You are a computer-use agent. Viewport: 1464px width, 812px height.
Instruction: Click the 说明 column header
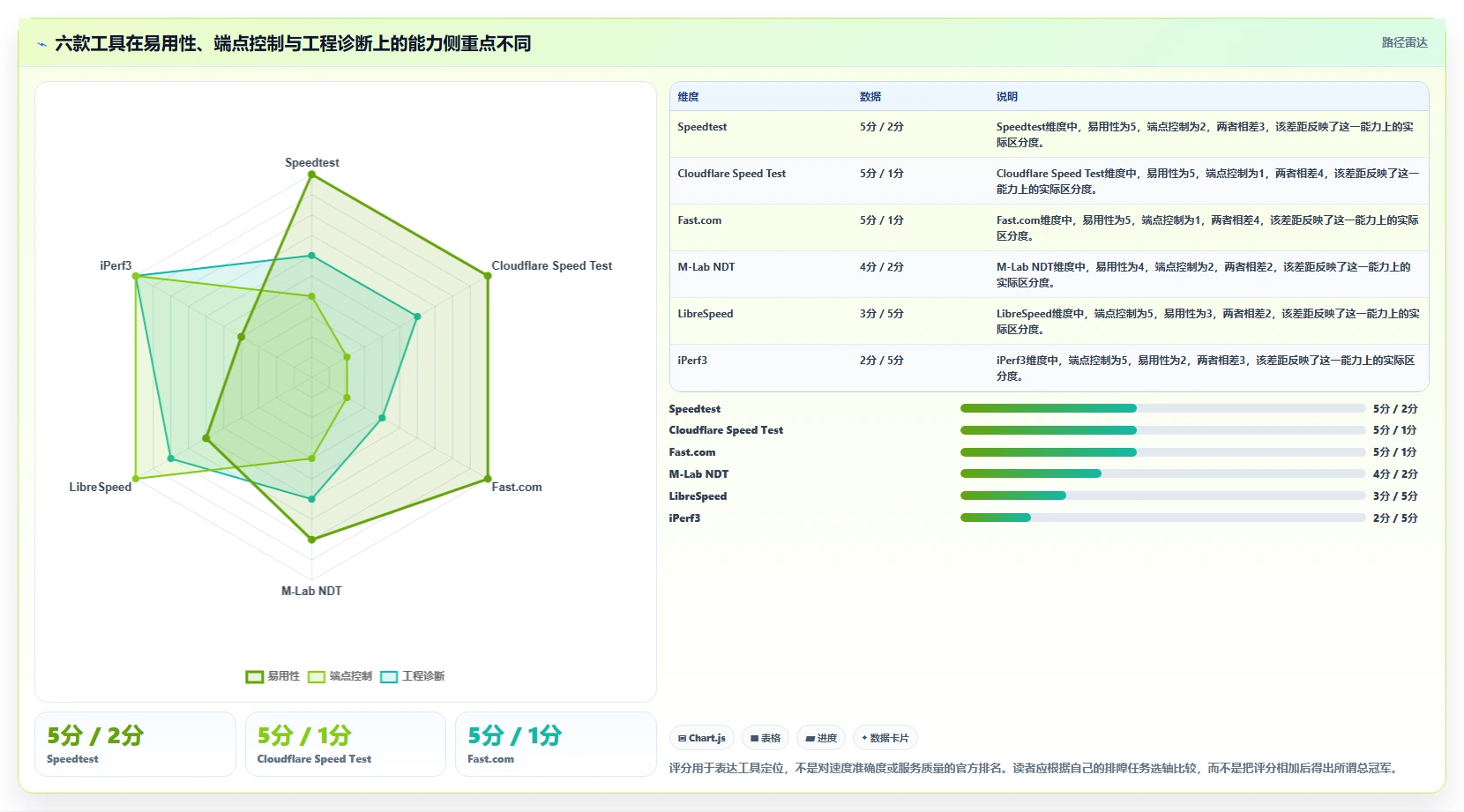(x=1007, y=97)
